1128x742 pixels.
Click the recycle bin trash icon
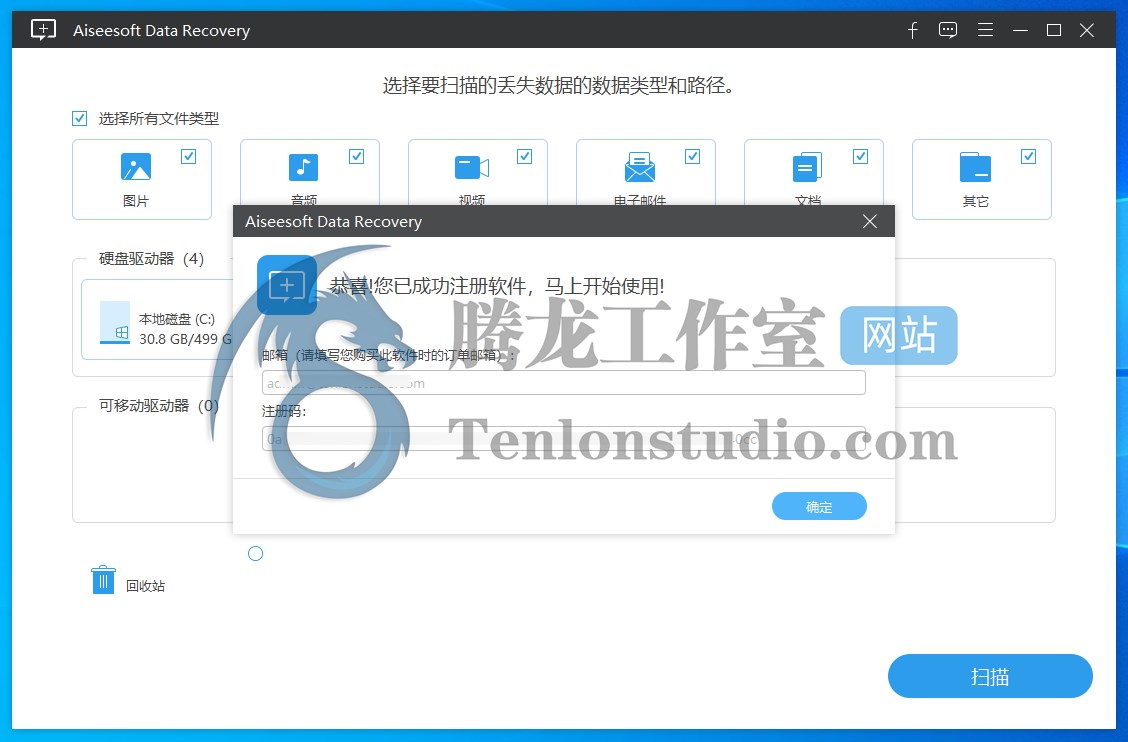coord(103,579)
